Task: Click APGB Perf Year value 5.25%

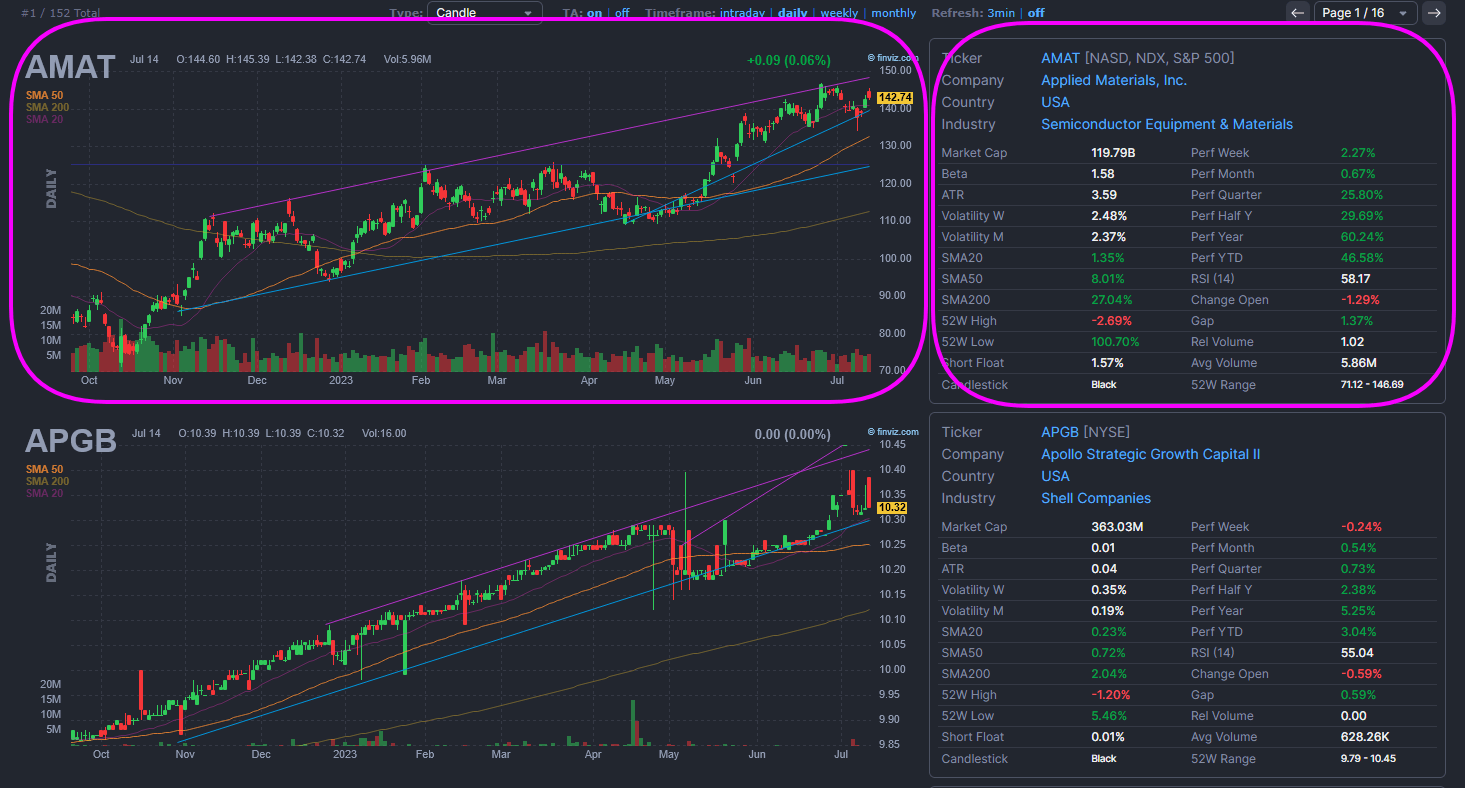Action: point(1358,611)
